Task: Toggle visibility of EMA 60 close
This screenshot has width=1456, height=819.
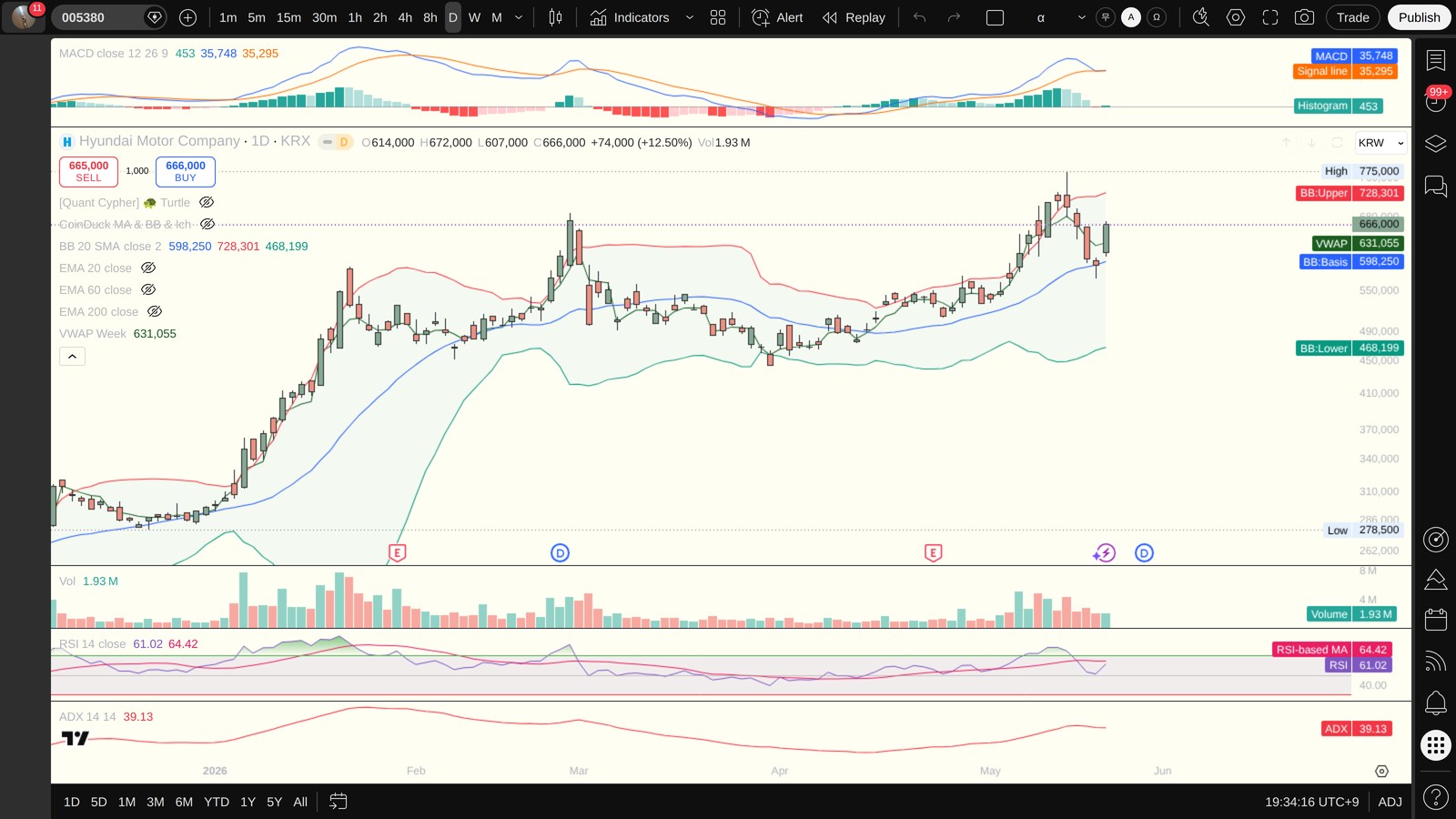Action: pos(148,289)
